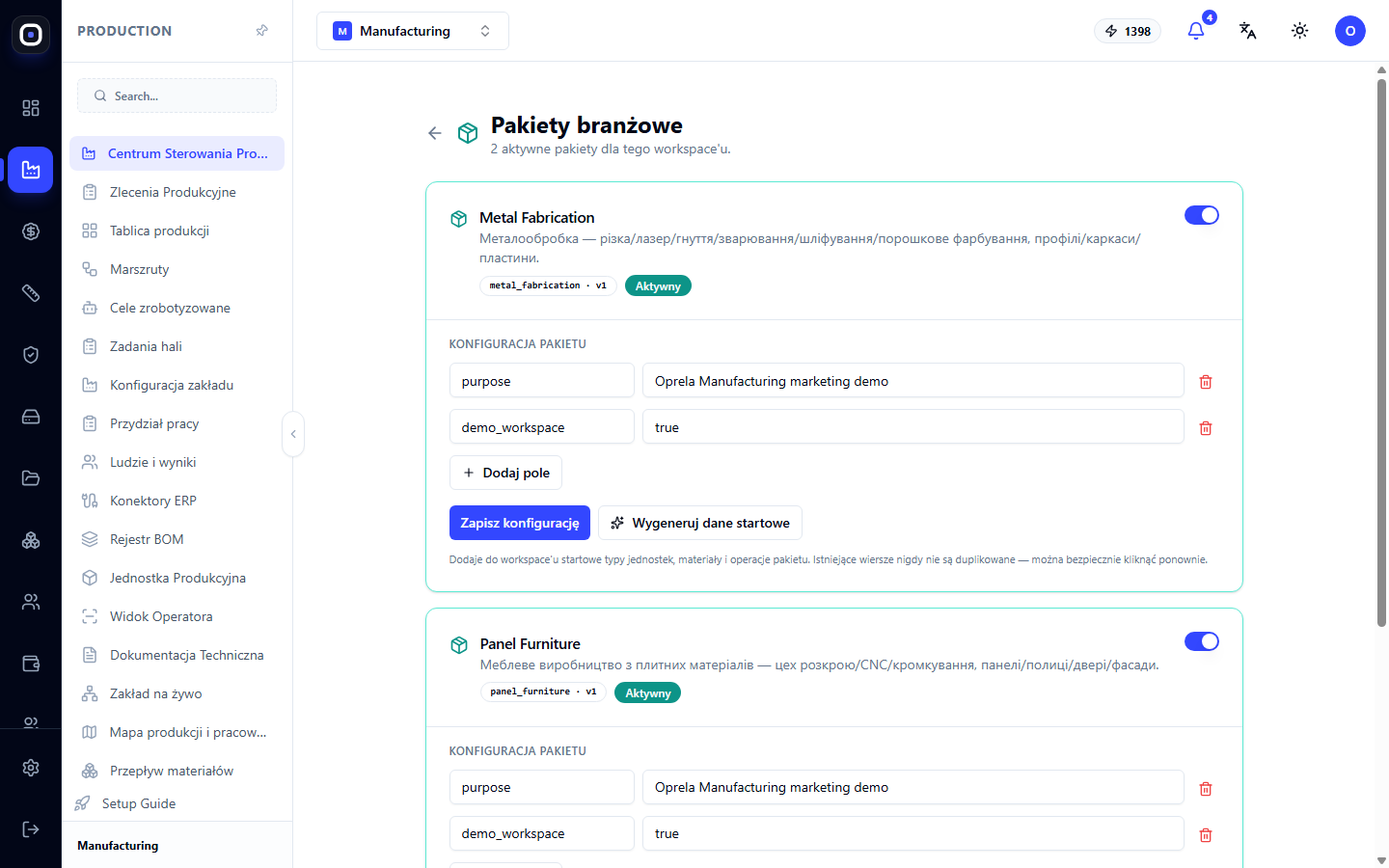1389x868 pixels.
Task: Open settings gear in left rail
Action: tap(31, 768)
